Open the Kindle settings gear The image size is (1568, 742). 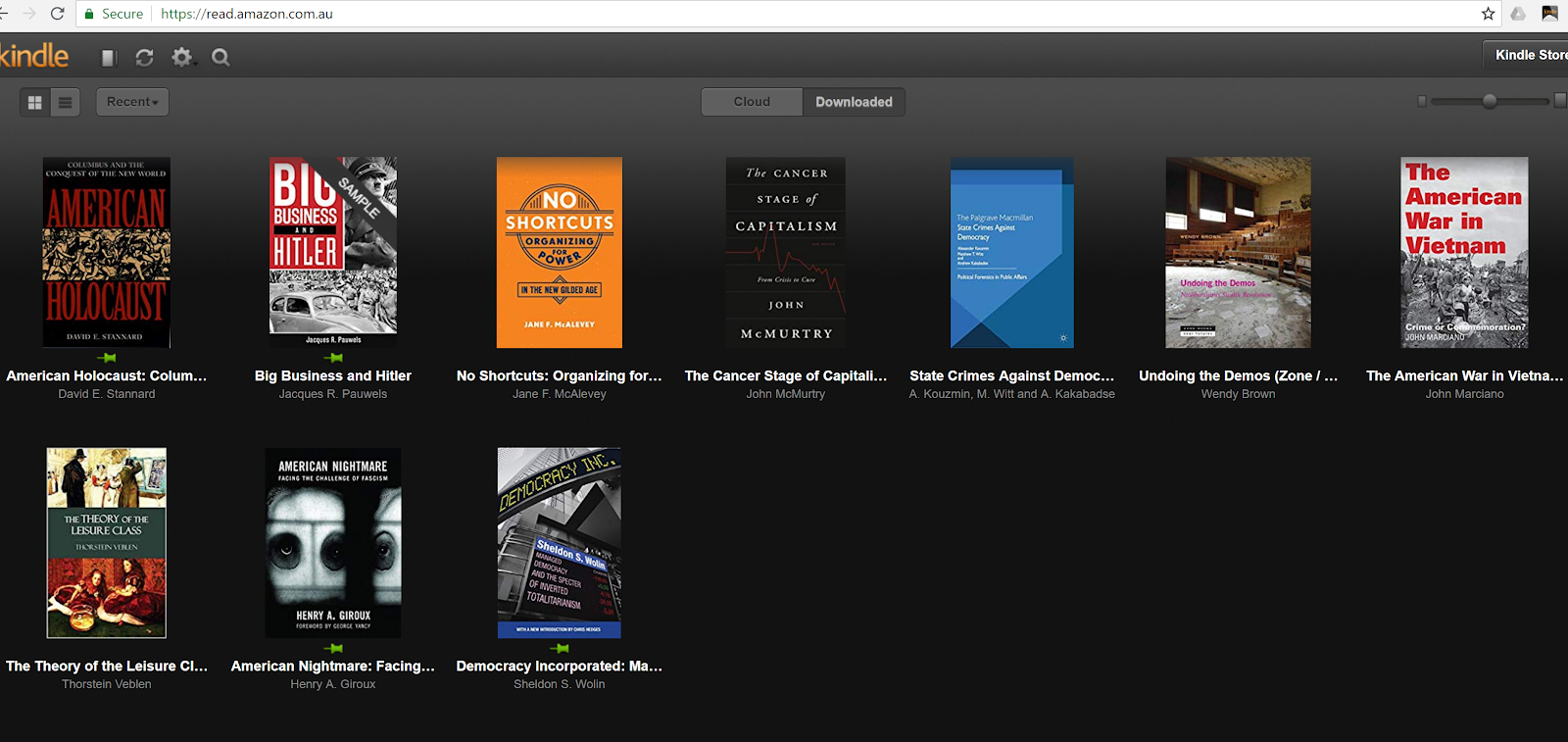click(x=182, y=58)
